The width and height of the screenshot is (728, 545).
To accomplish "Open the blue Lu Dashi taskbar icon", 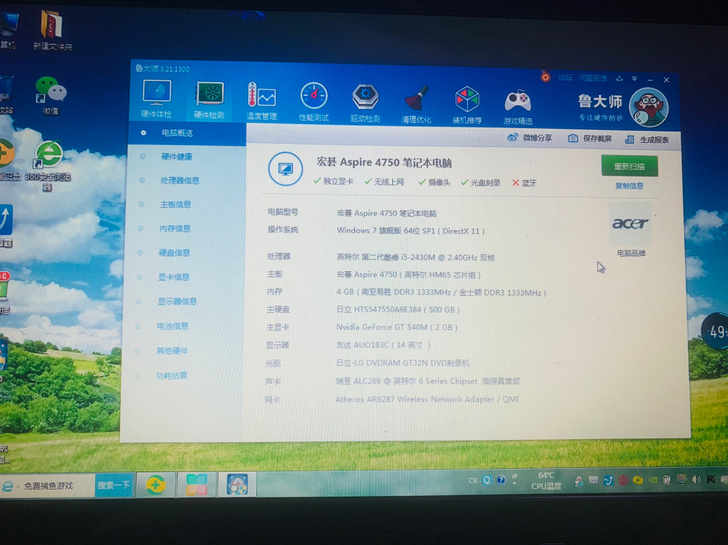I will pos(237,484).
